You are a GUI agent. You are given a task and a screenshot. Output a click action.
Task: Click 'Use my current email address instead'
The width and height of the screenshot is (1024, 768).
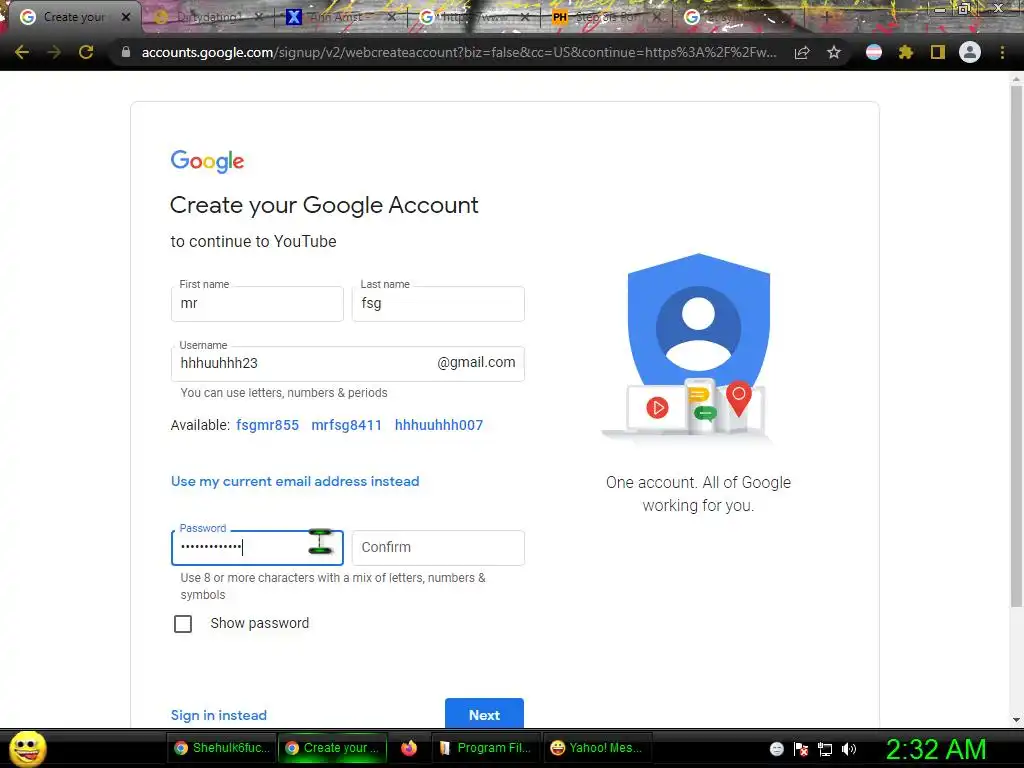[x=295, y=481]
